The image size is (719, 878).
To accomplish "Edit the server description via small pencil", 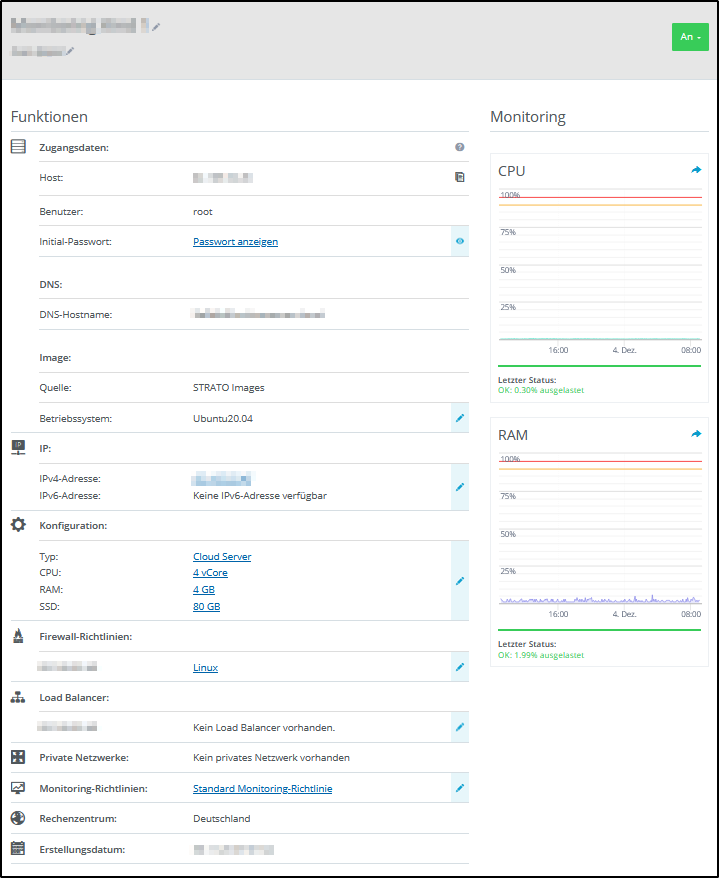I will [69, 52].
